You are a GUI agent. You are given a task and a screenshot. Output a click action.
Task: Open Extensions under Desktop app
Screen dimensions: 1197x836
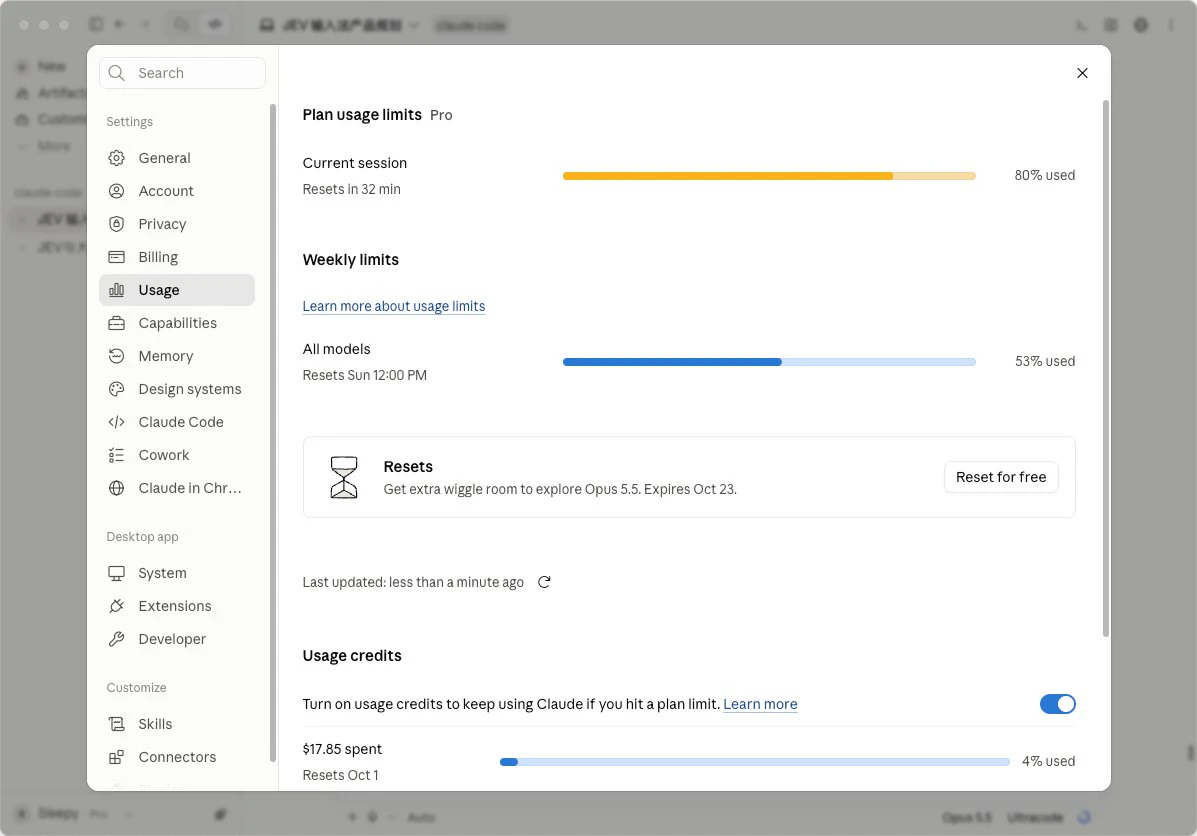[176, 606]
